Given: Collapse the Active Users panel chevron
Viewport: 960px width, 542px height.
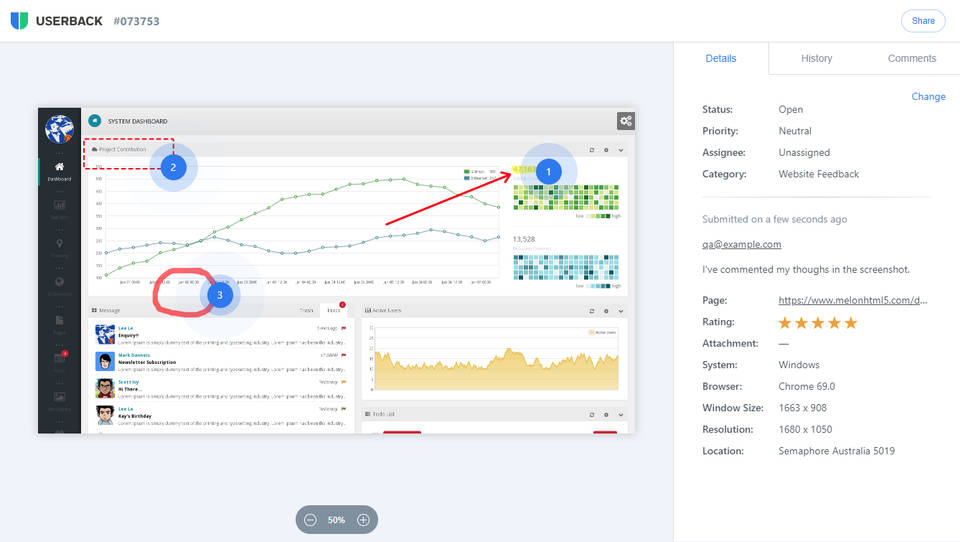Looking at the screenshot, I should pyautogui.click(x=620, y=311).
